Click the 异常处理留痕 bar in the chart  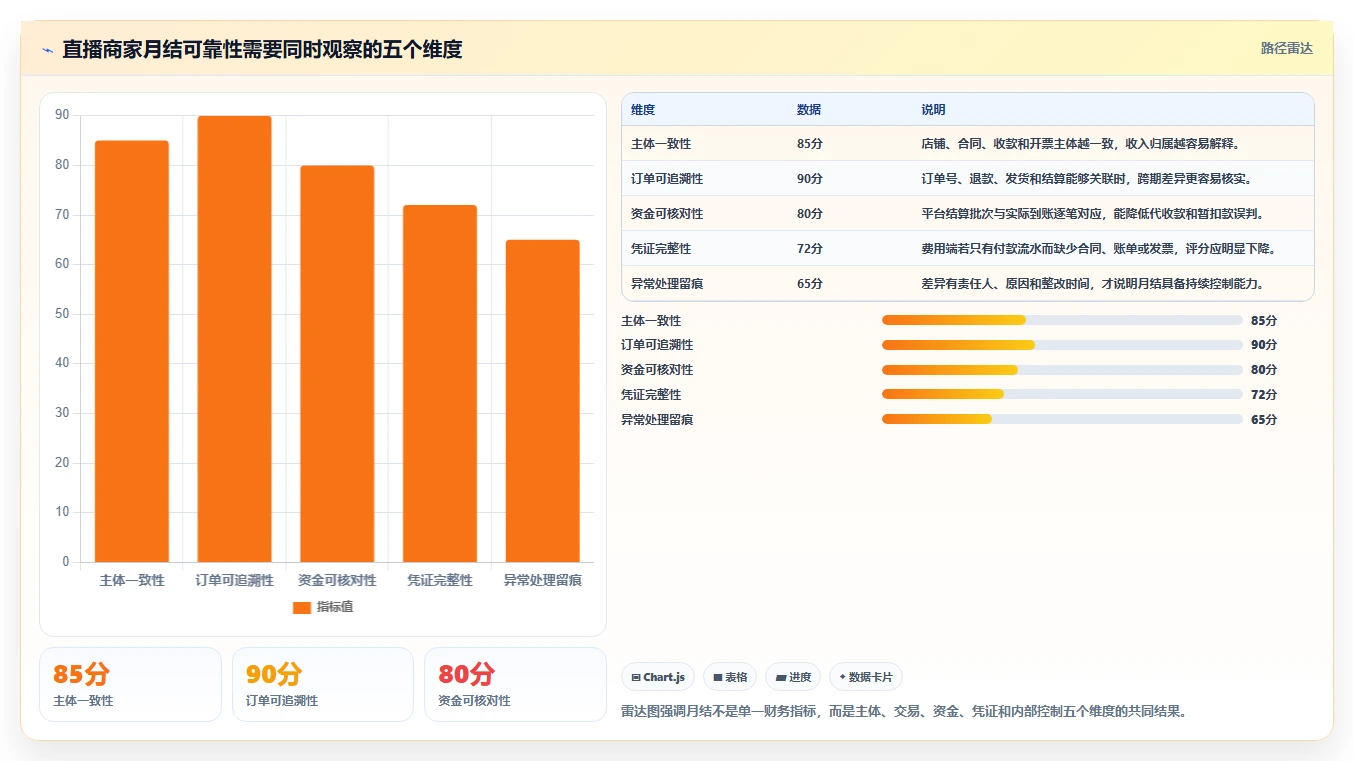click(542, 401)
